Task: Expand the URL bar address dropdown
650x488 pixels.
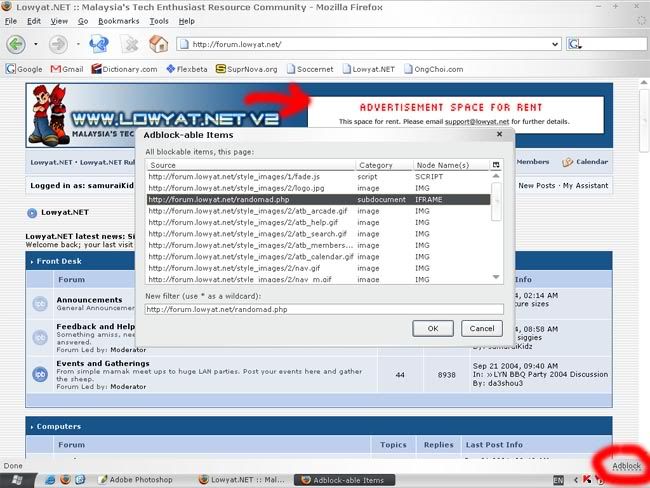Action: pyautogui.click(x=555, y=44)
